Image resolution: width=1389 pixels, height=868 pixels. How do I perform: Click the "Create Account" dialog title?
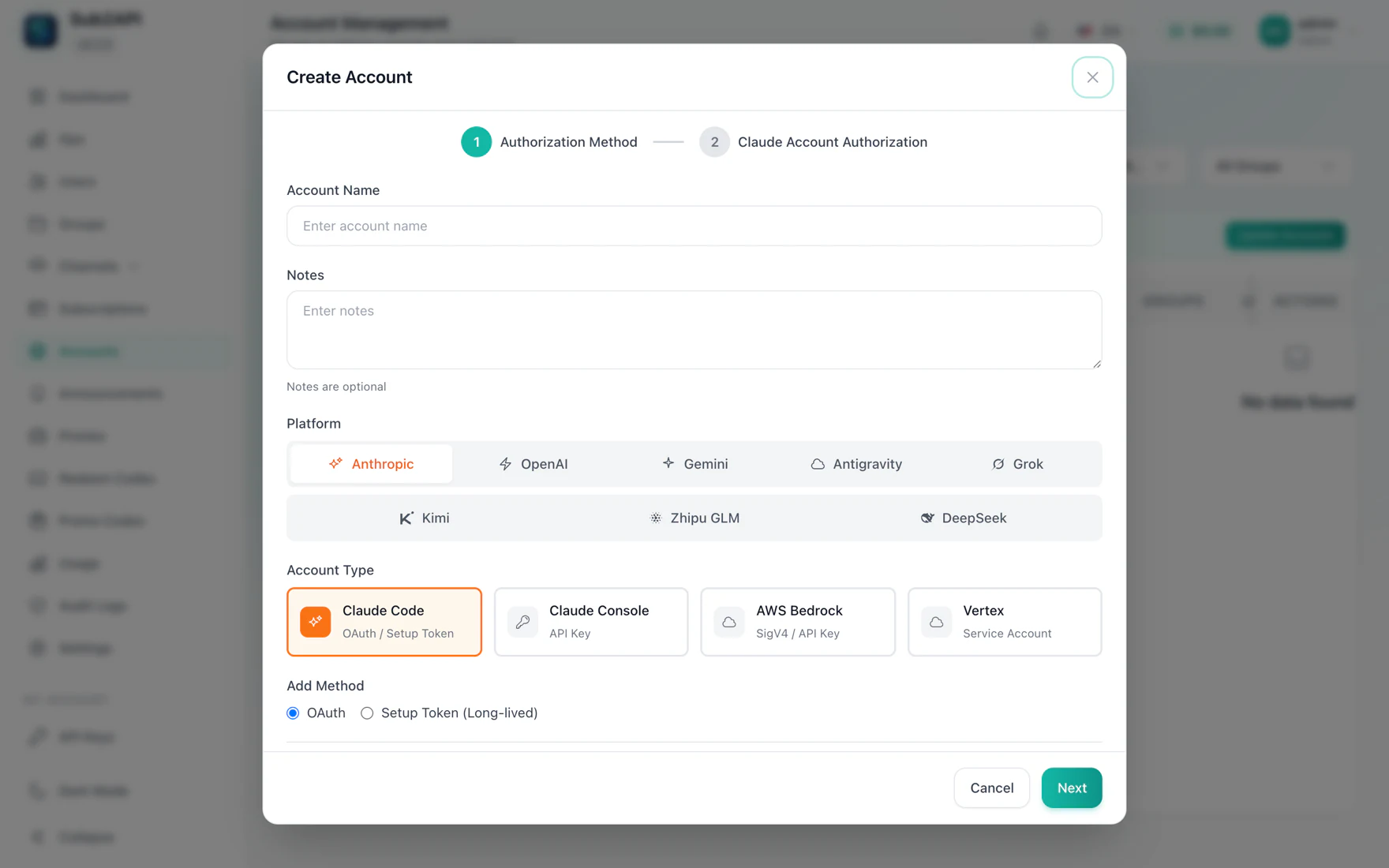pyautogui.click(x=350, y=77)
